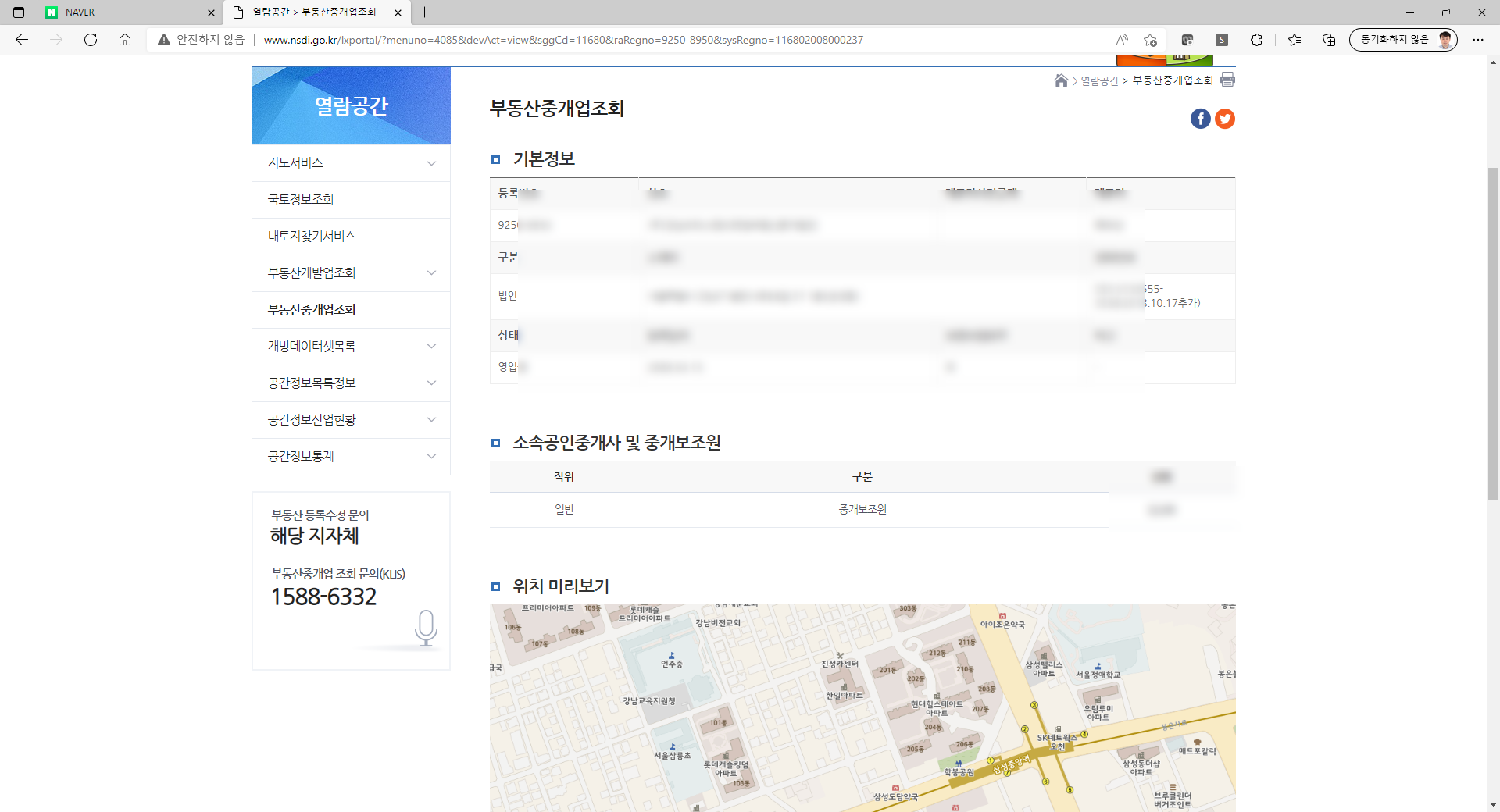Open the browser home page icon
The image size is (1500, 812).
click(125, 40)
